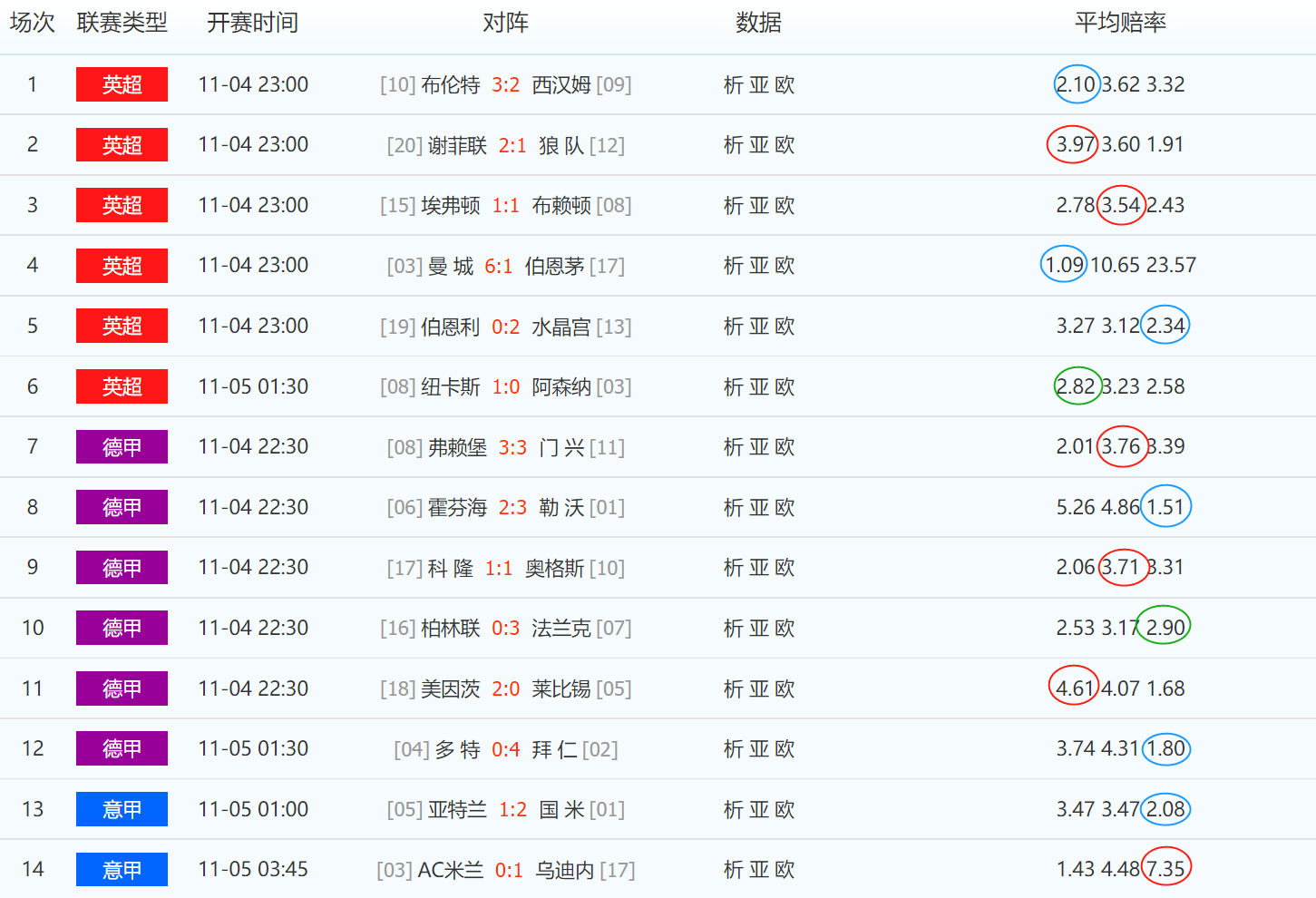The image size is (1316, 898).
Task: Select the 4.31 draw odds value
Action: click(x=1120, y=748)
